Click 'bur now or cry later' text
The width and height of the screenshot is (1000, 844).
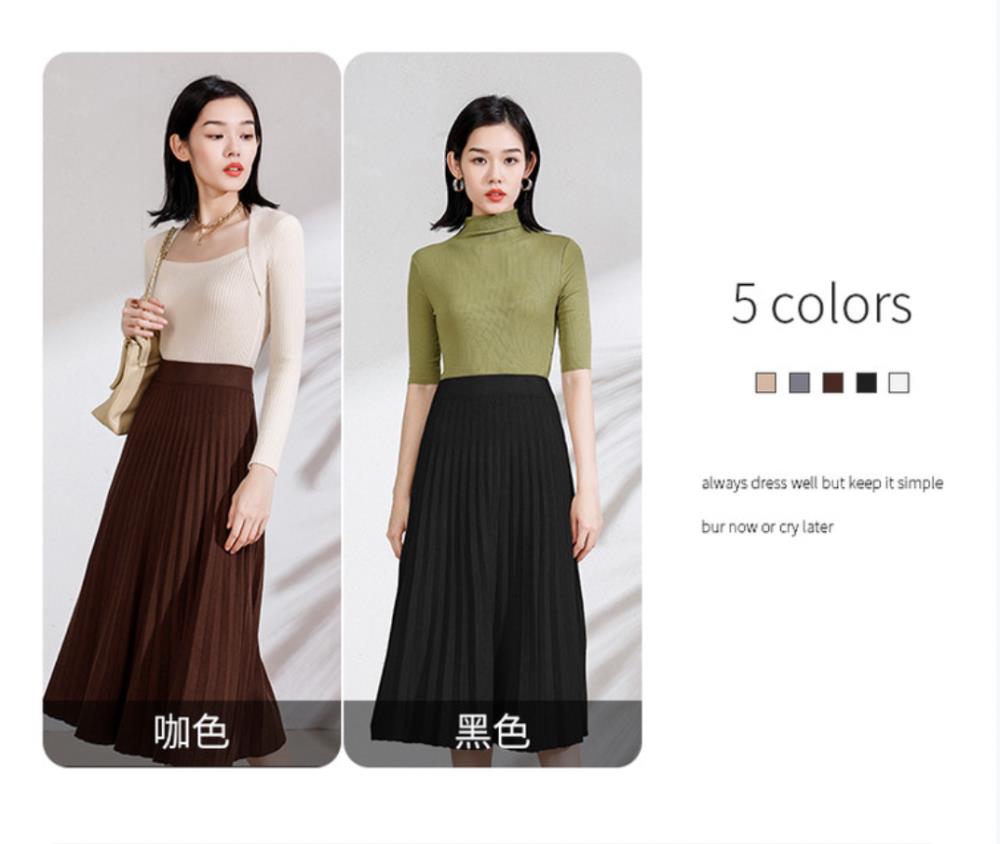pyautogui.click(x=767, y=527)
